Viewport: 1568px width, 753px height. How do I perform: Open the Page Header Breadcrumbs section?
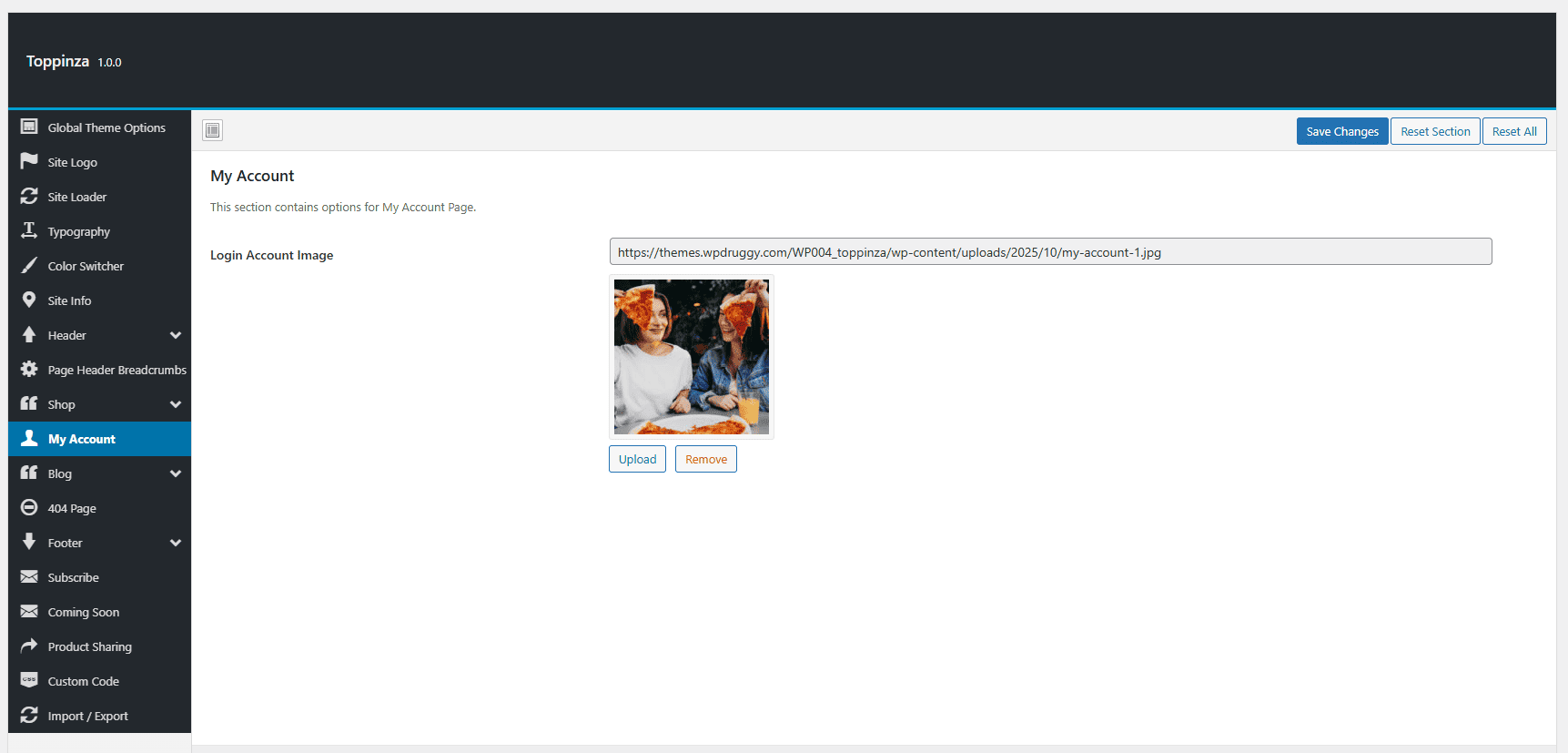coord(99,370)
